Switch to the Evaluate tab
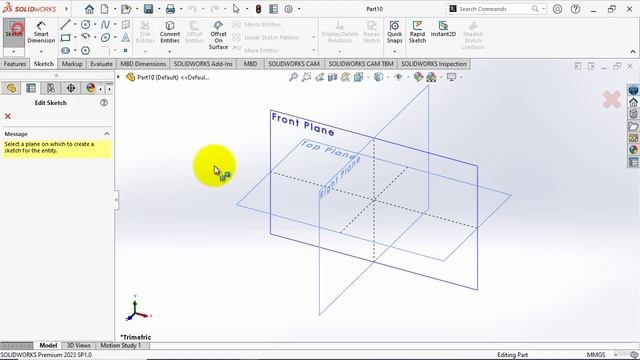 (101, 64)
